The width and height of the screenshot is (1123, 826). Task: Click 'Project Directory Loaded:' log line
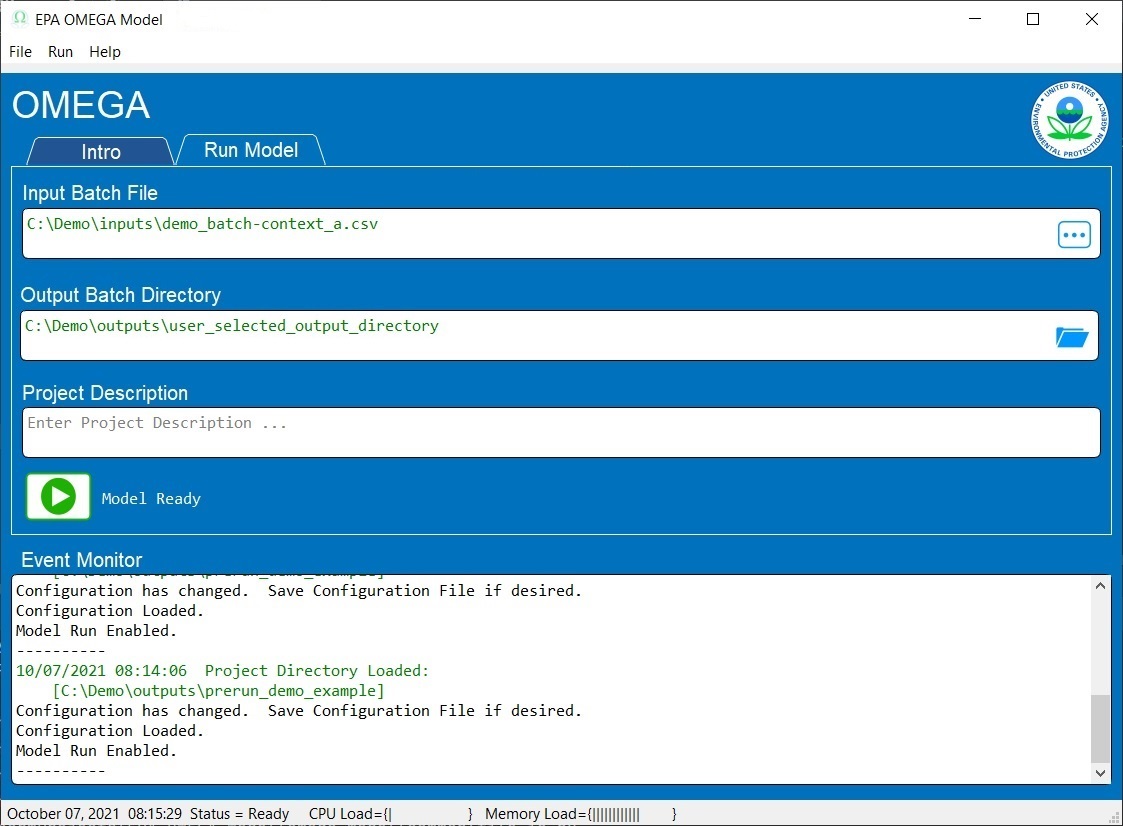(x=223, y=671)
